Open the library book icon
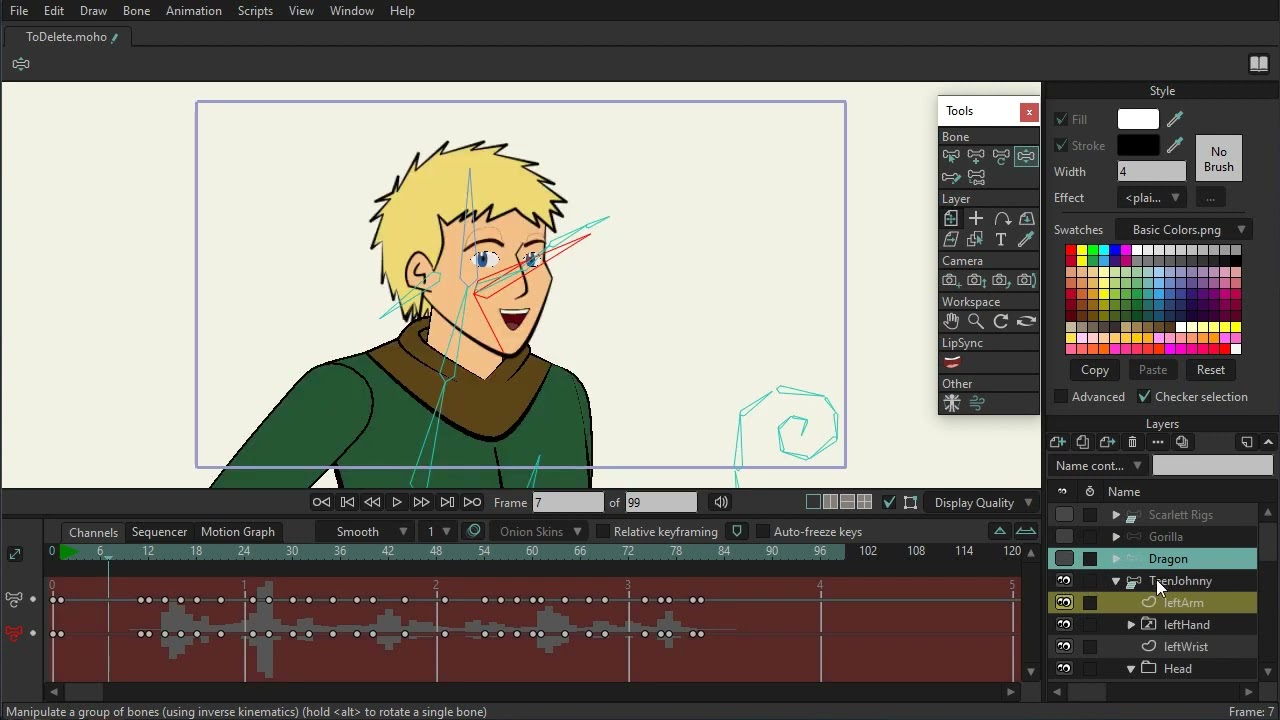Screen dimensions: 1280x720 [1259, 64]
